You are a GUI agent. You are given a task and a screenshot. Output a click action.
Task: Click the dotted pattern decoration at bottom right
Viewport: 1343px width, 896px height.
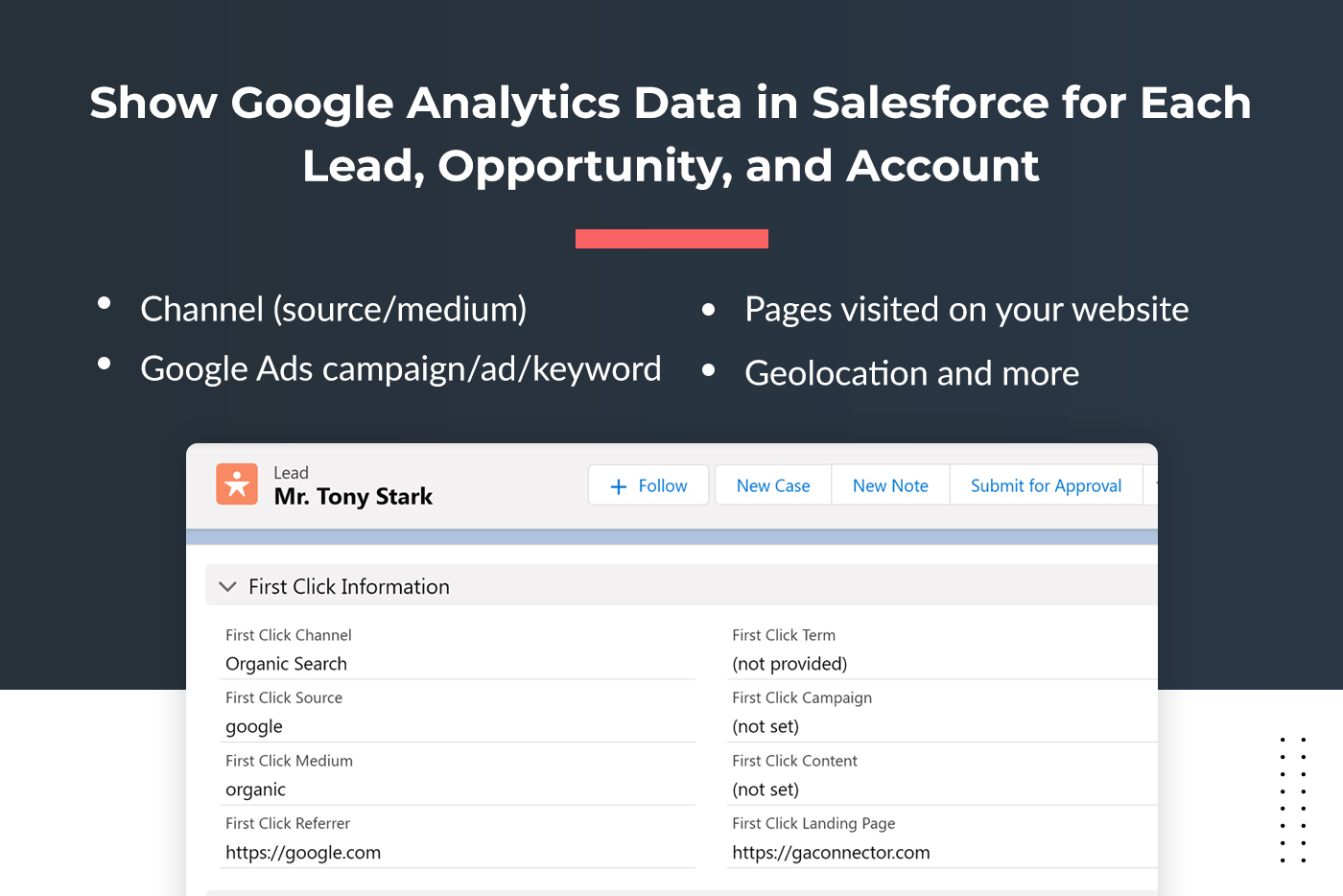(1293, 800)
